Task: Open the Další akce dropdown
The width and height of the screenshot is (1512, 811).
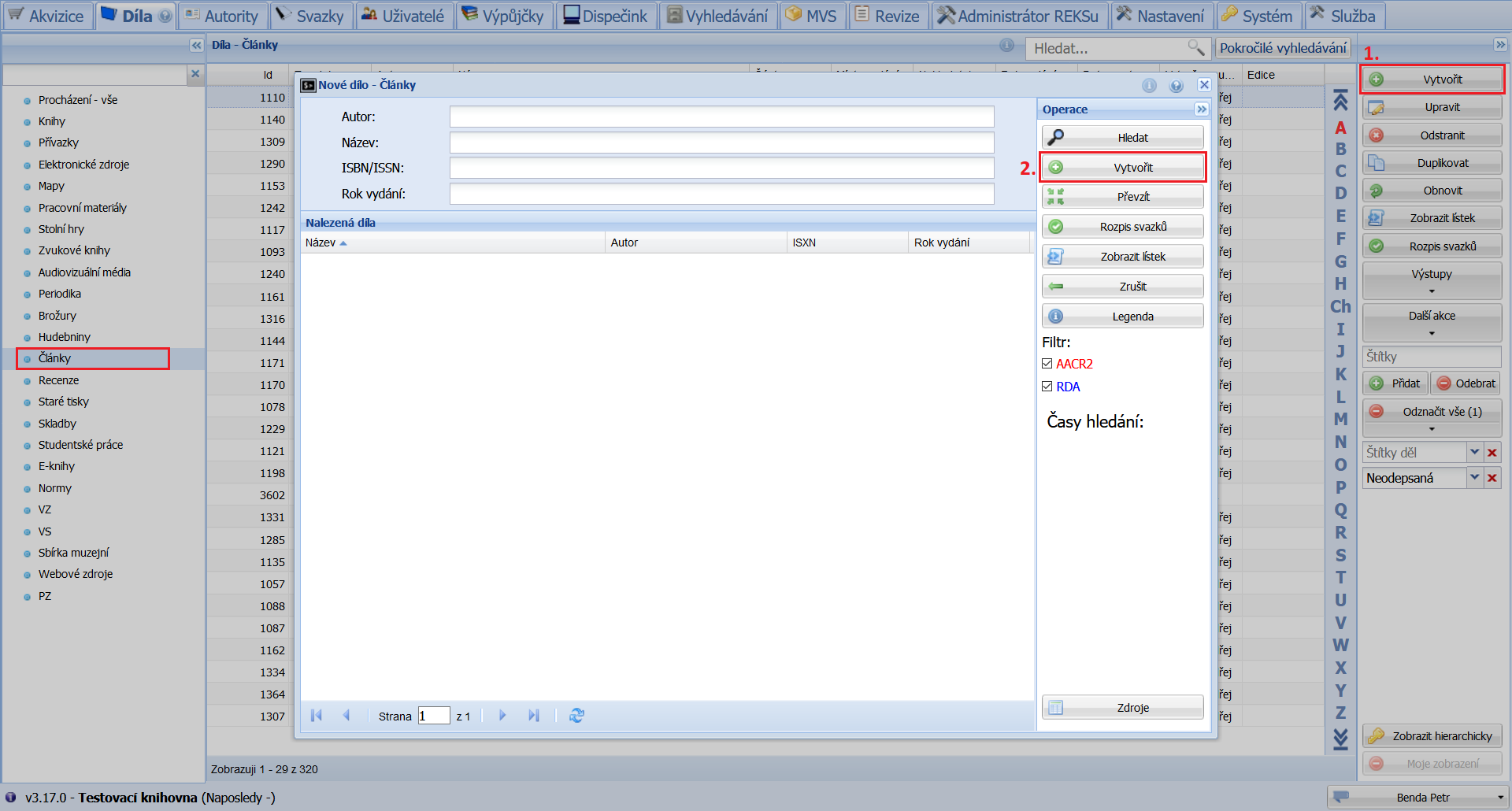Action: (1432, 322)
